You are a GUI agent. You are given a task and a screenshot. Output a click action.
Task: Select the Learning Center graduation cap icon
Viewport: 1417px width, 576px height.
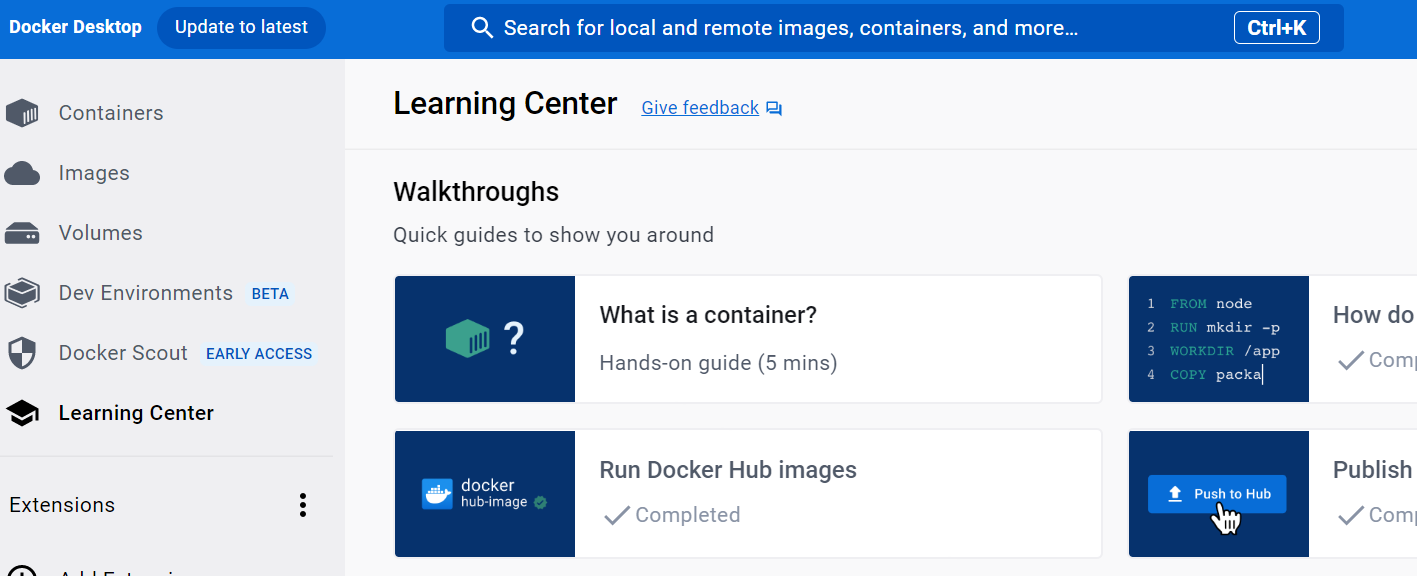click(x=22, y=412)
